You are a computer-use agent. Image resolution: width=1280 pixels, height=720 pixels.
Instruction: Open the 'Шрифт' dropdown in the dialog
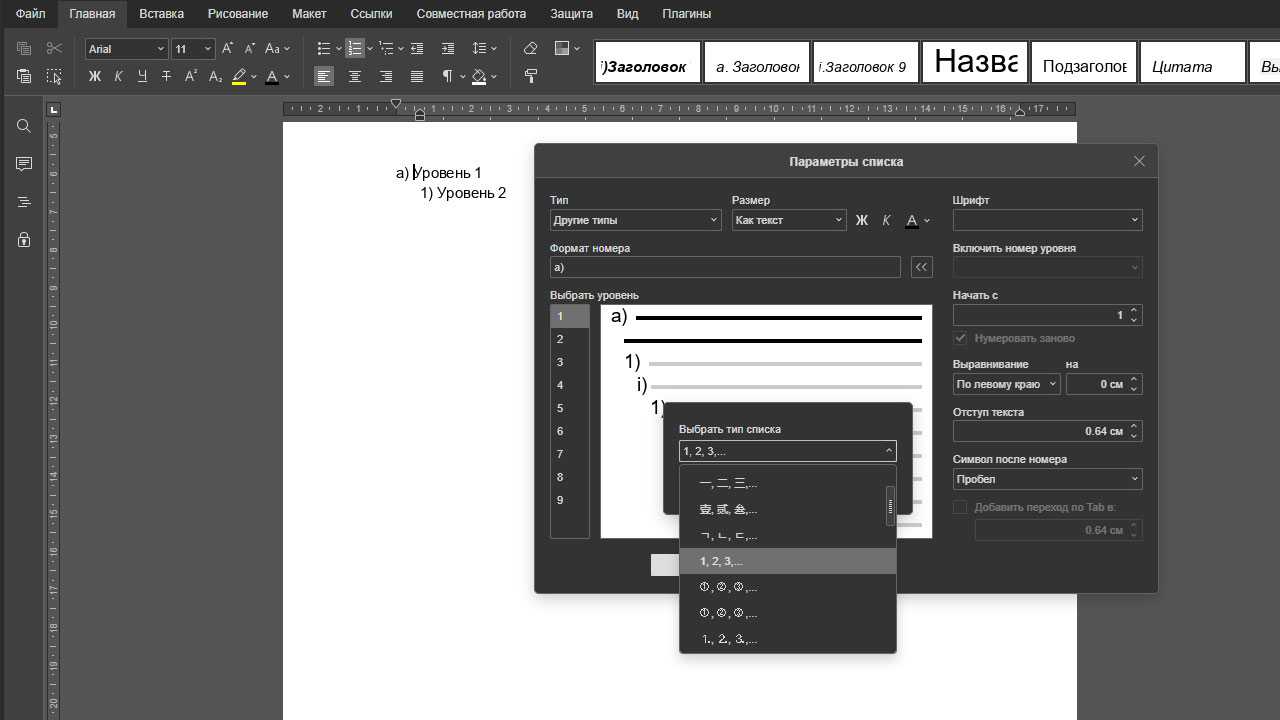pyautogui.click(x=1047, y=220)
